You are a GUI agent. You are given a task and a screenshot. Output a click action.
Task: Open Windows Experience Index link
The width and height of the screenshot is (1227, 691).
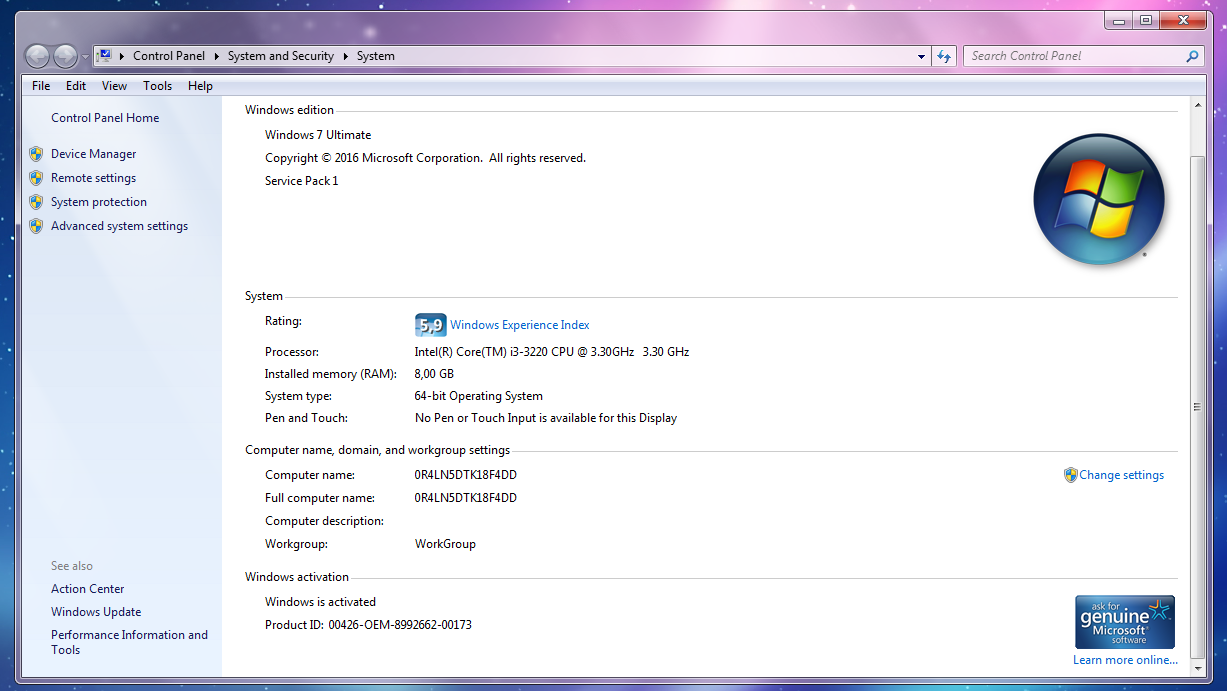point(520,325)
